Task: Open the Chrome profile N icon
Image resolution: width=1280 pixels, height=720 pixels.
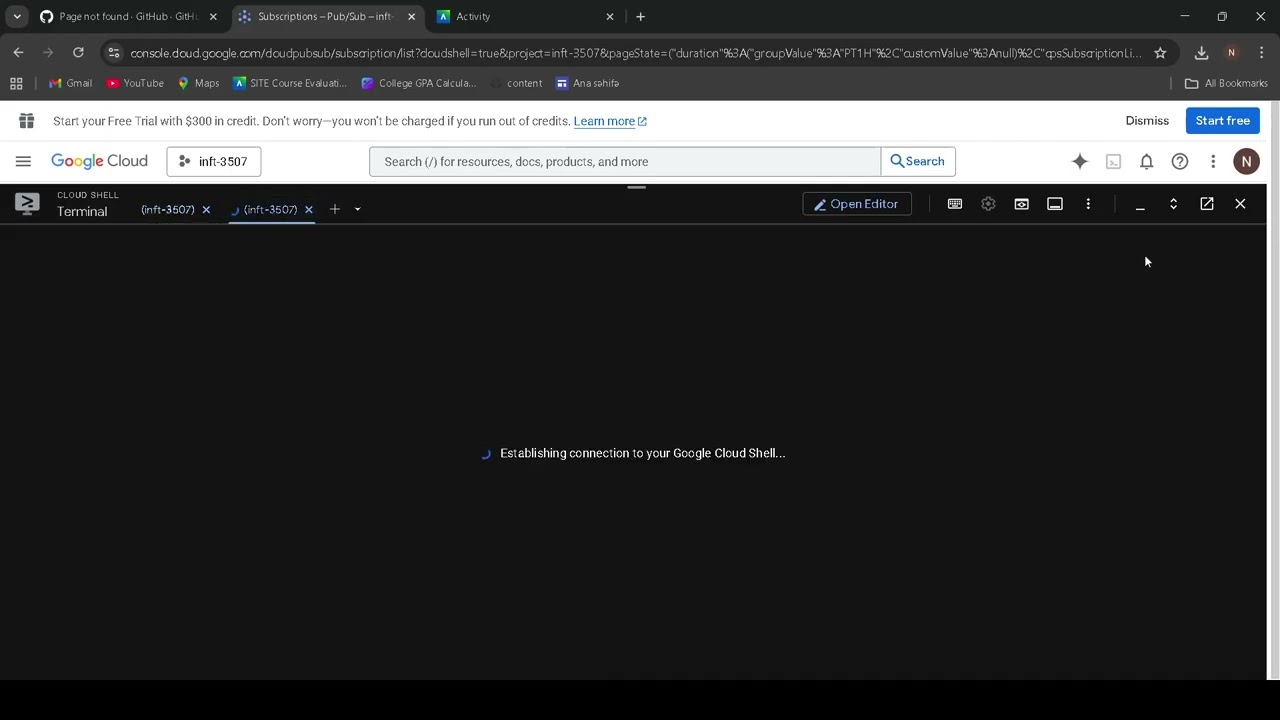Action: (1232, 53)
